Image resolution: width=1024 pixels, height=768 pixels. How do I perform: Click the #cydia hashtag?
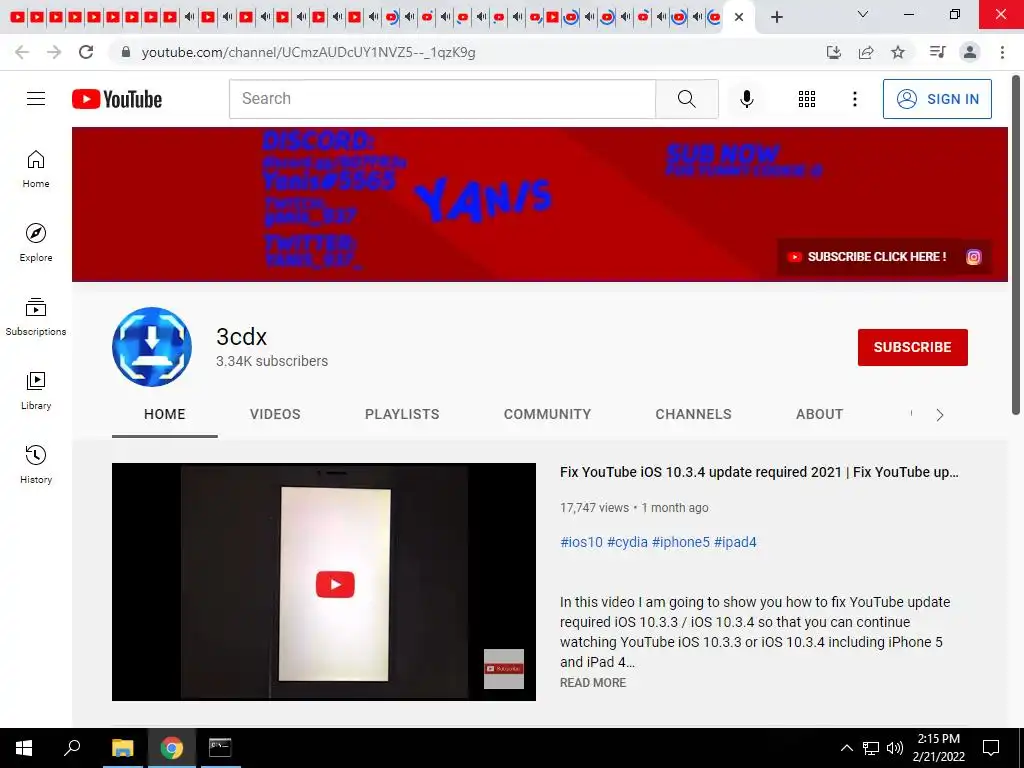tap(627, 542)
